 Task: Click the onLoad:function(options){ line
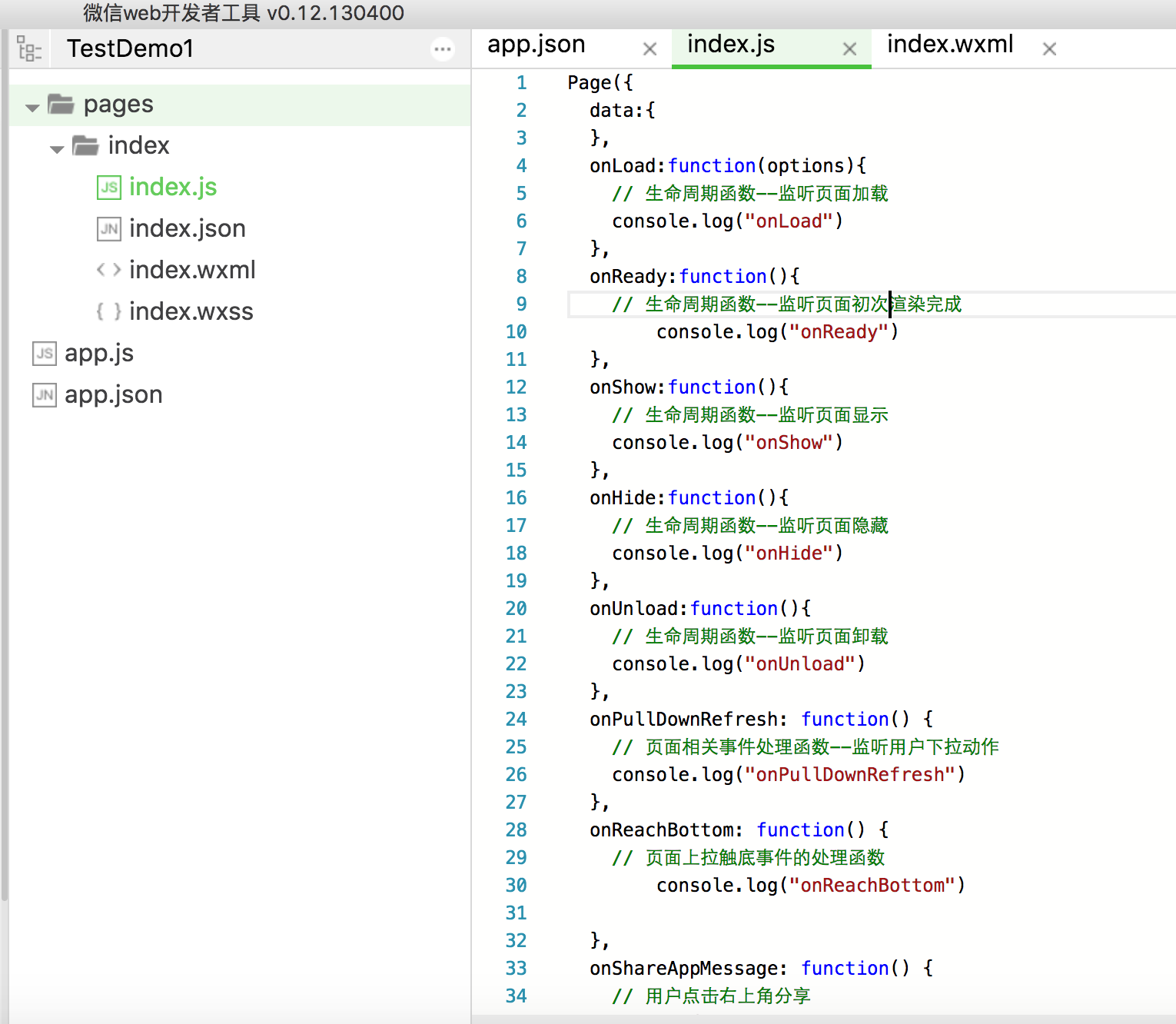point(728,166)
